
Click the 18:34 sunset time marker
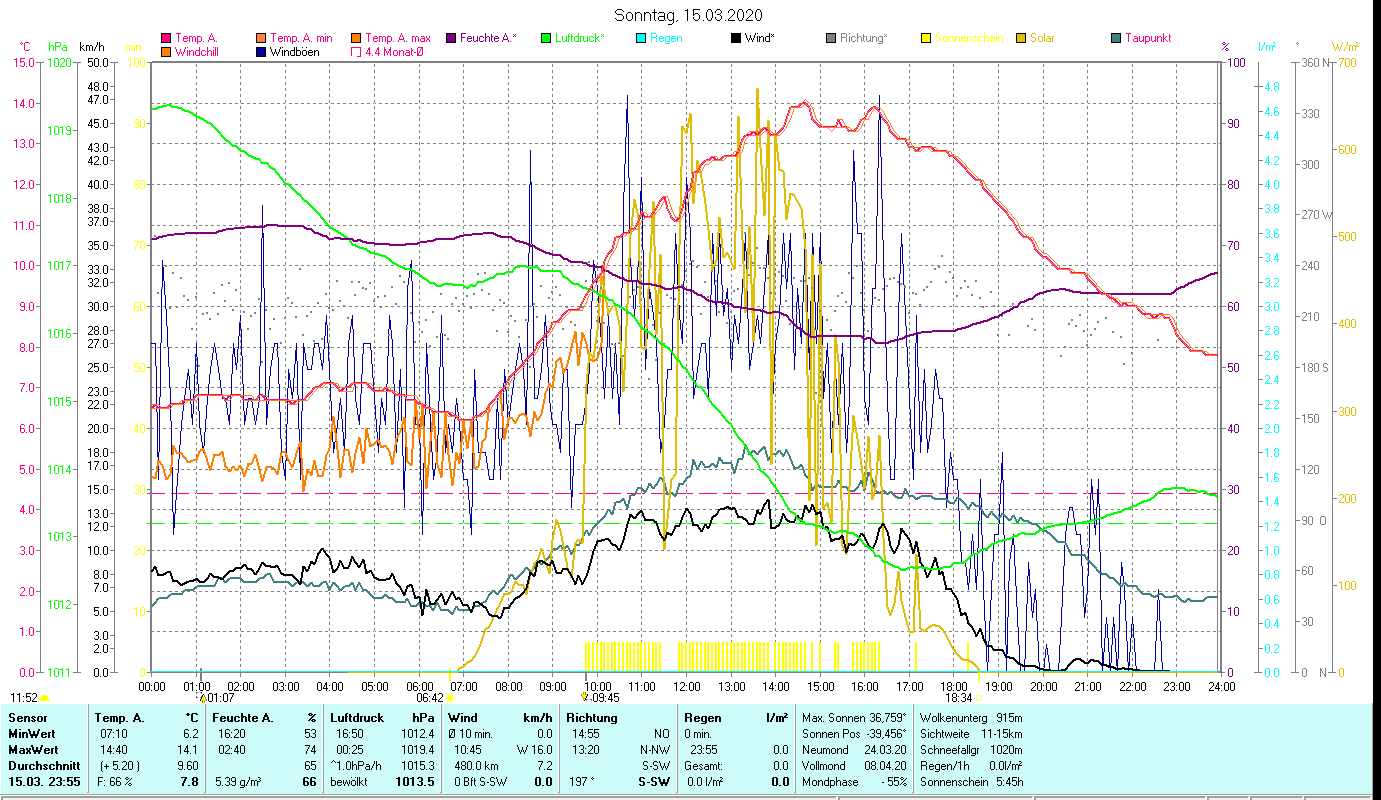click(x=959, y=698)
